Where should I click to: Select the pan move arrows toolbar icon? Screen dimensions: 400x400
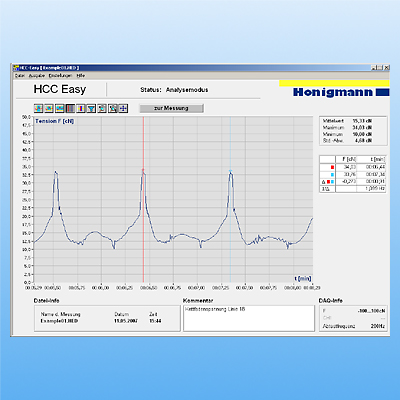pos(123,108)
